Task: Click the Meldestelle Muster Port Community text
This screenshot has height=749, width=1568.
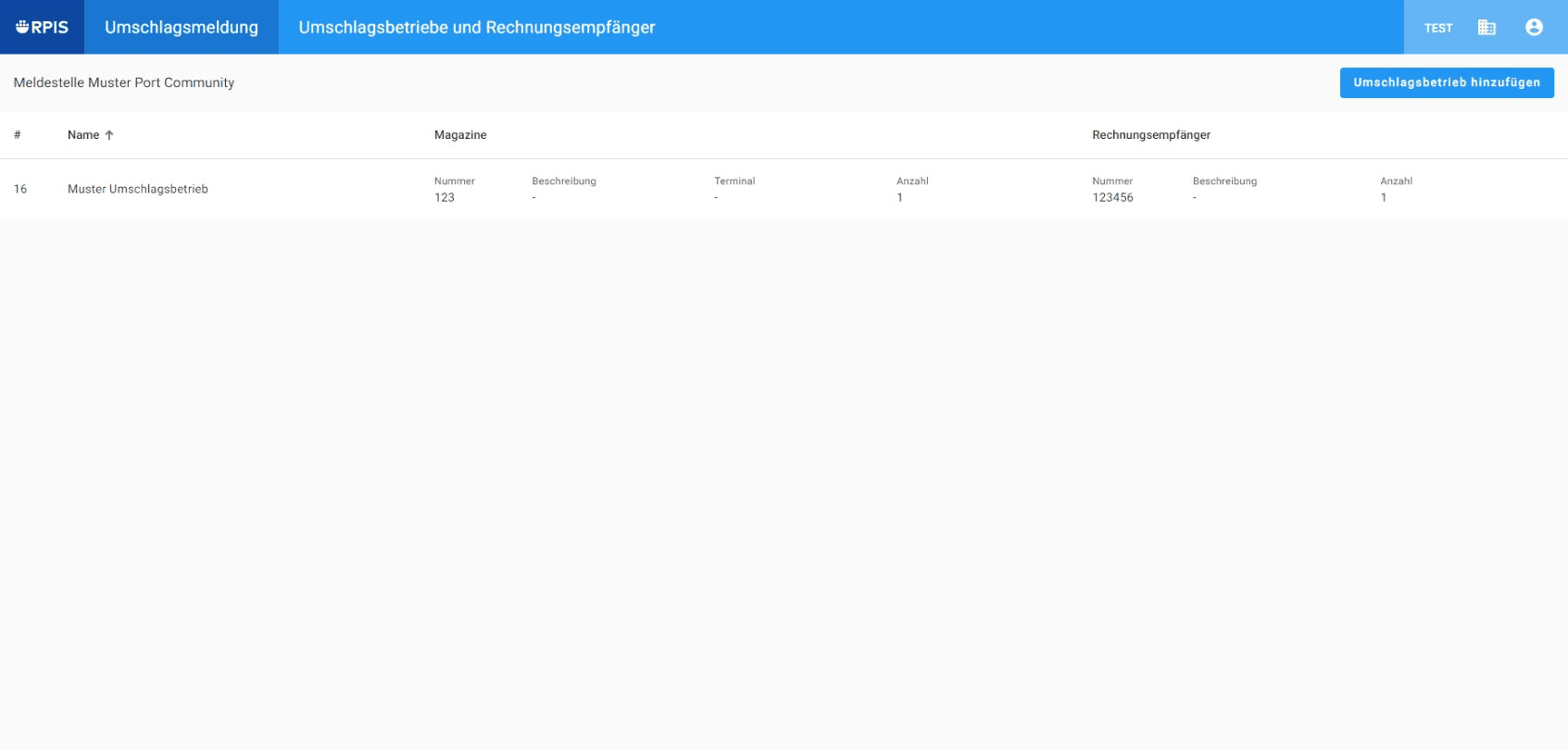Action: point(124,82)
